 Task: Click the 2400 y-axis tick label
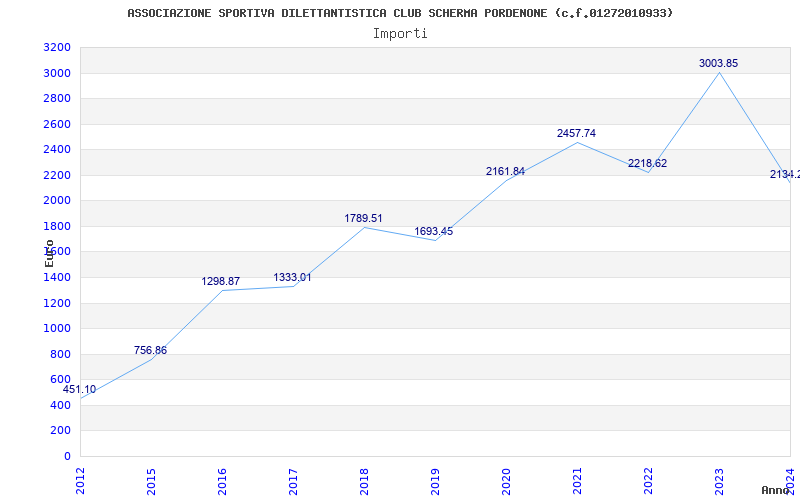[x=57, y=150]
